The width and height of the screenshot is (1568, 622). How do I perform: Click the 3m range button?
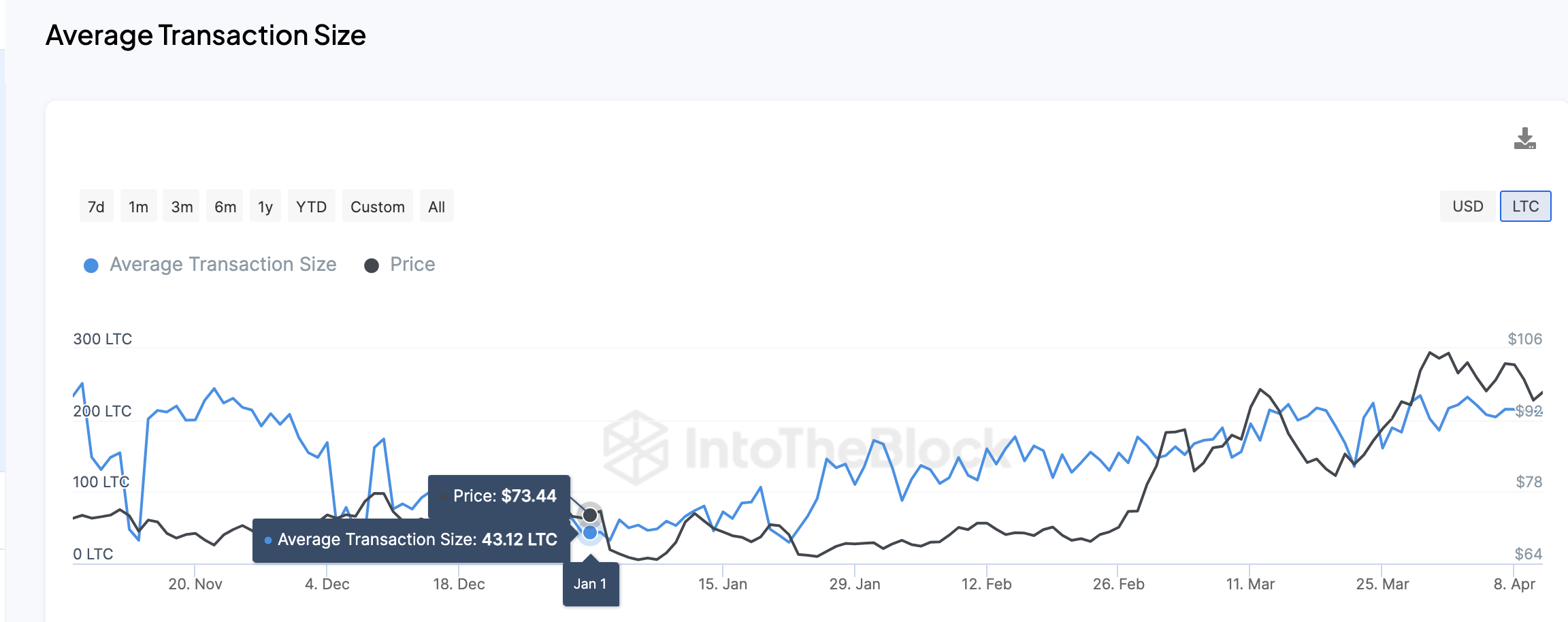click(x=180, y=206)
